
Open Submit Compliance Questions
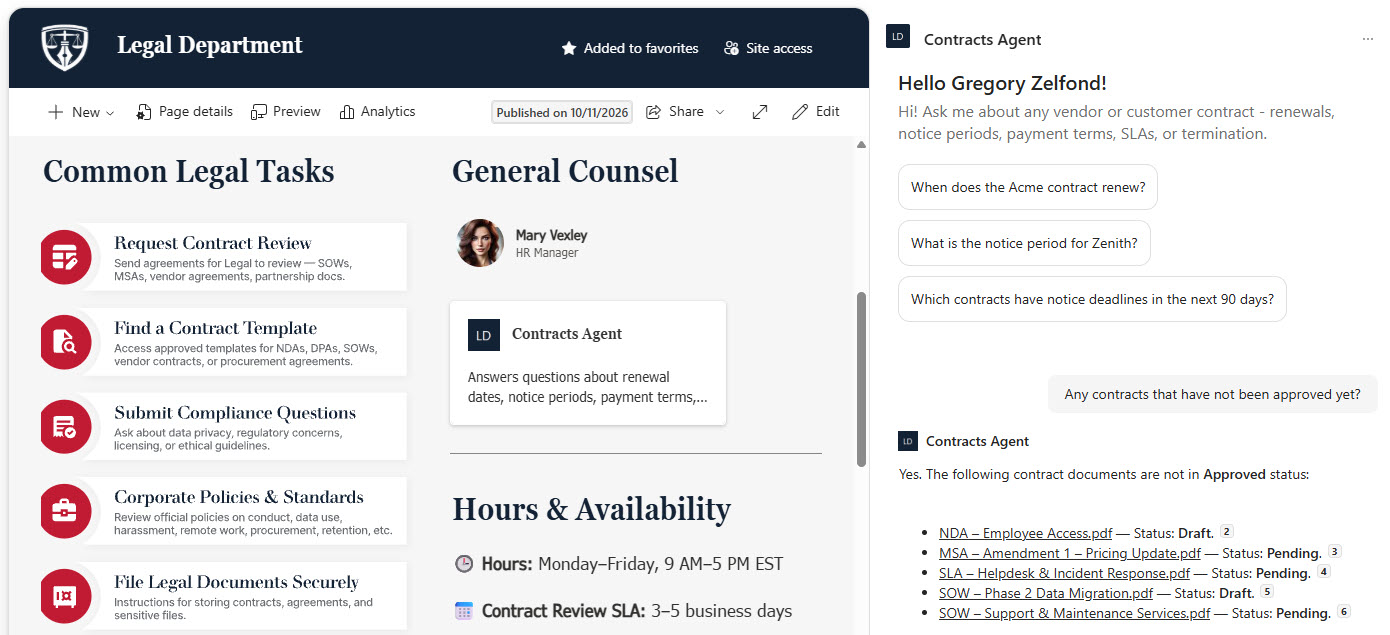(235, 413)
